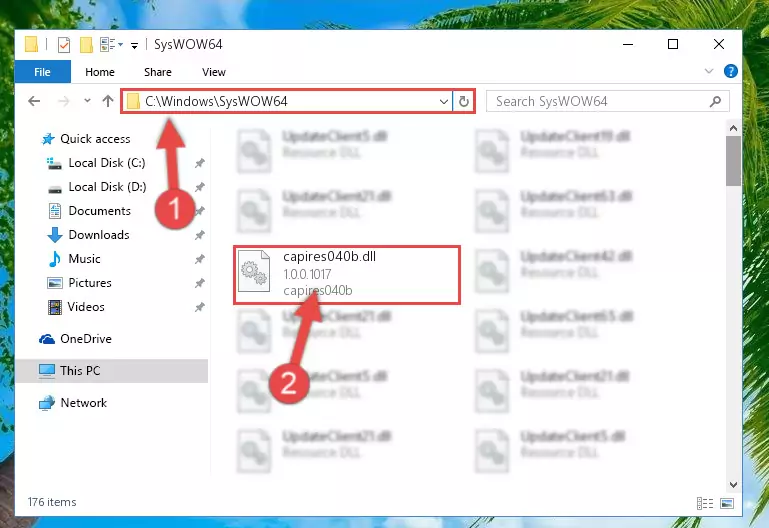Click the pin icon beside Local Disk (D:)
769x528 pixels.
click(x=200, y=187)
